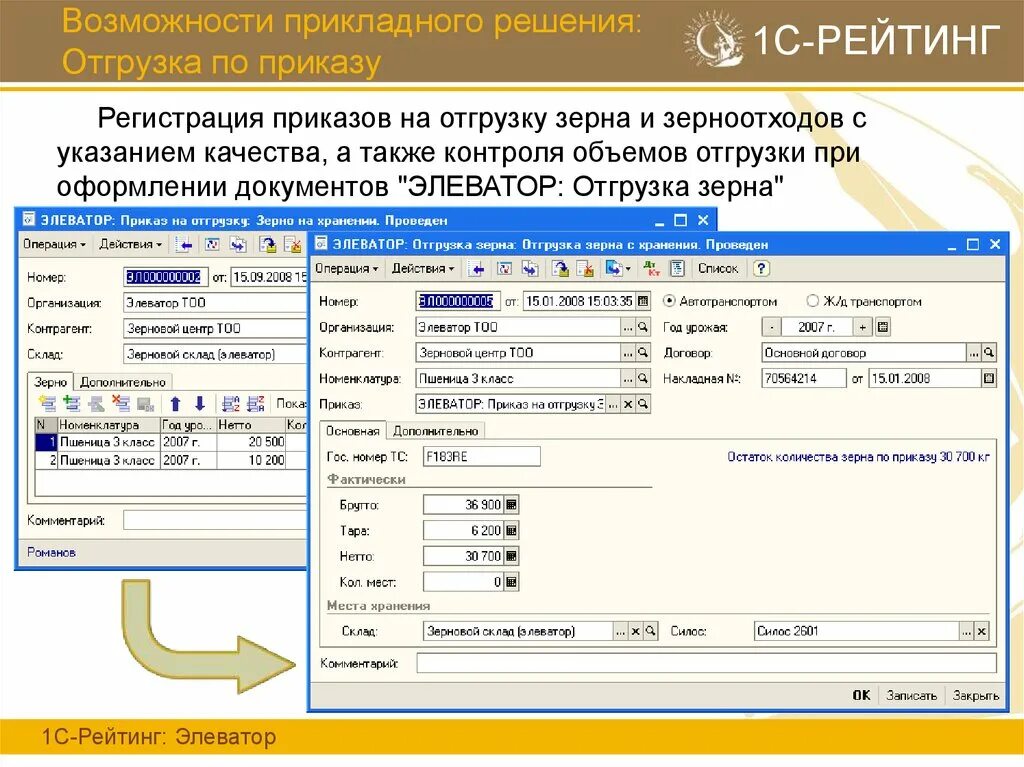
Task: Click the document structure report icon next to Дт/Кт
Action: coord(677,269)
